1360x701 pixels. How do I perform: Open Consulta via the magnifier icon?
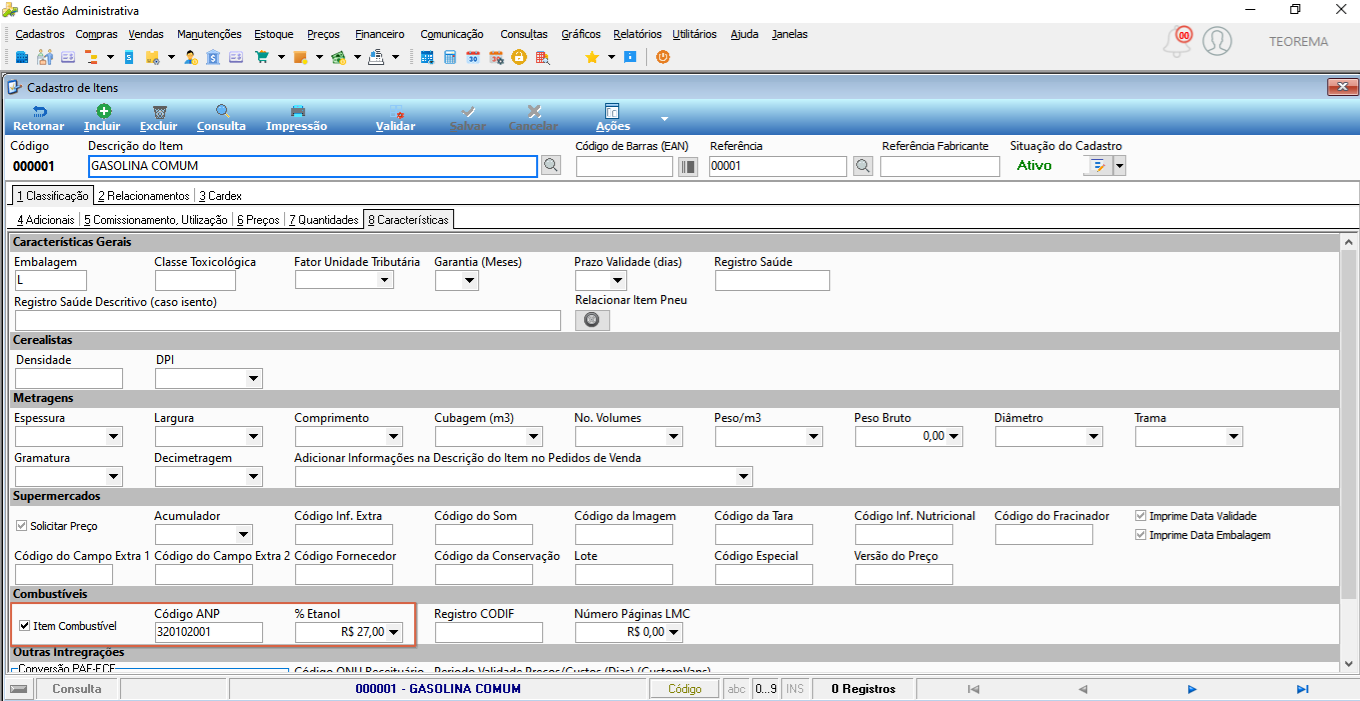click(x=222, y=111)
